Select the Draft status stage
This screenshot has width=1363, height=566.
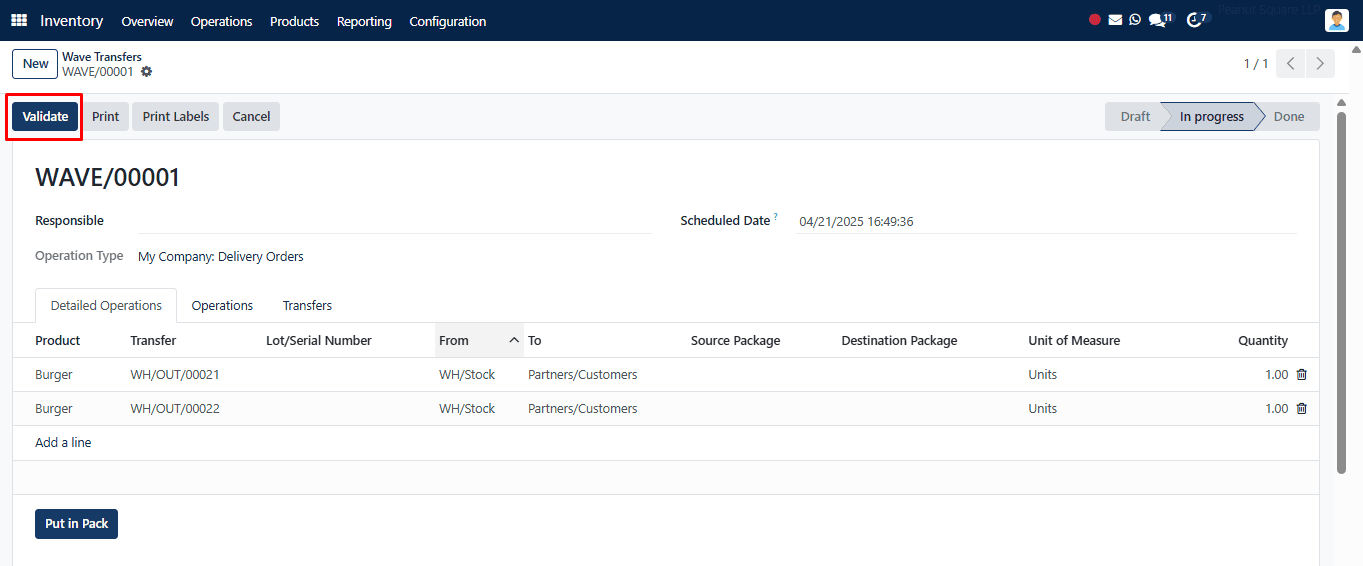[x=1134, y=116]
